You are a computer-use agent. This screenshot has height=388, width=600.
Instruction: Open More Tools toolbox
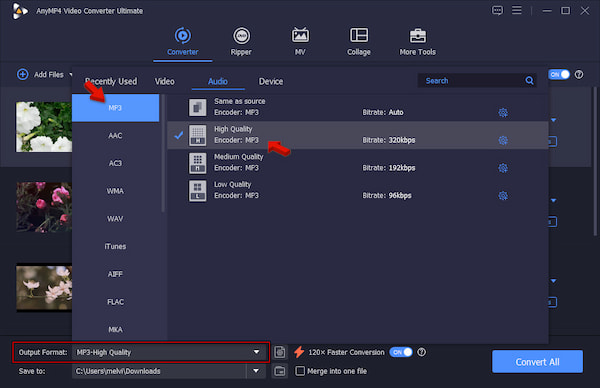click(417, 41)
